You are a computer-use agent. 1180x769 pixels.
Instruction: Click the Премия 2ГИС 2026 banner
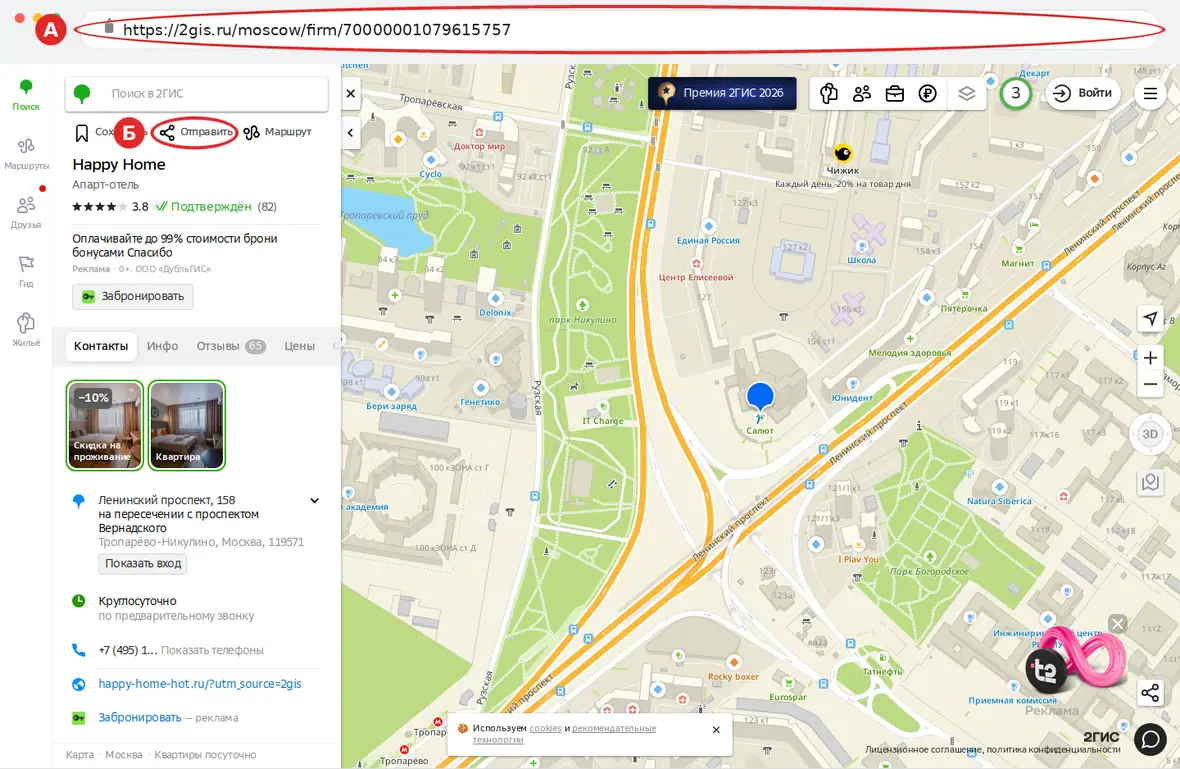coord(722,93)
